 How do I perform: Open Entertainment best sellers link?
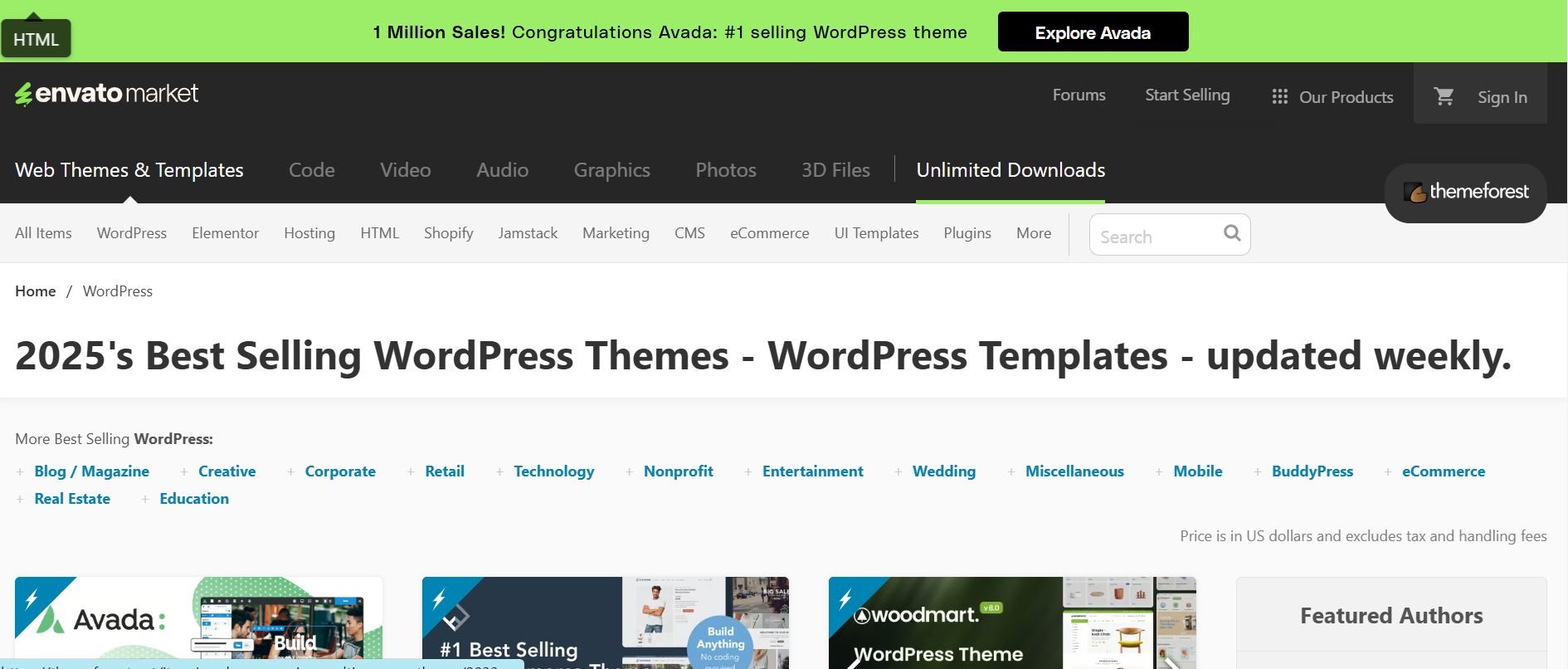[x=813, y=471]
